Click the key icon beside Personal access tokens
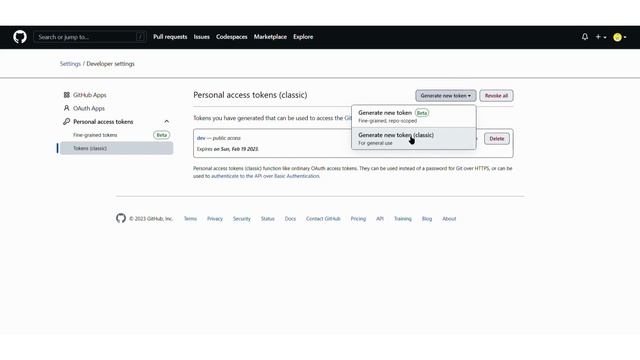This screenshot has width=640, height=360. [x=67, y=122]
